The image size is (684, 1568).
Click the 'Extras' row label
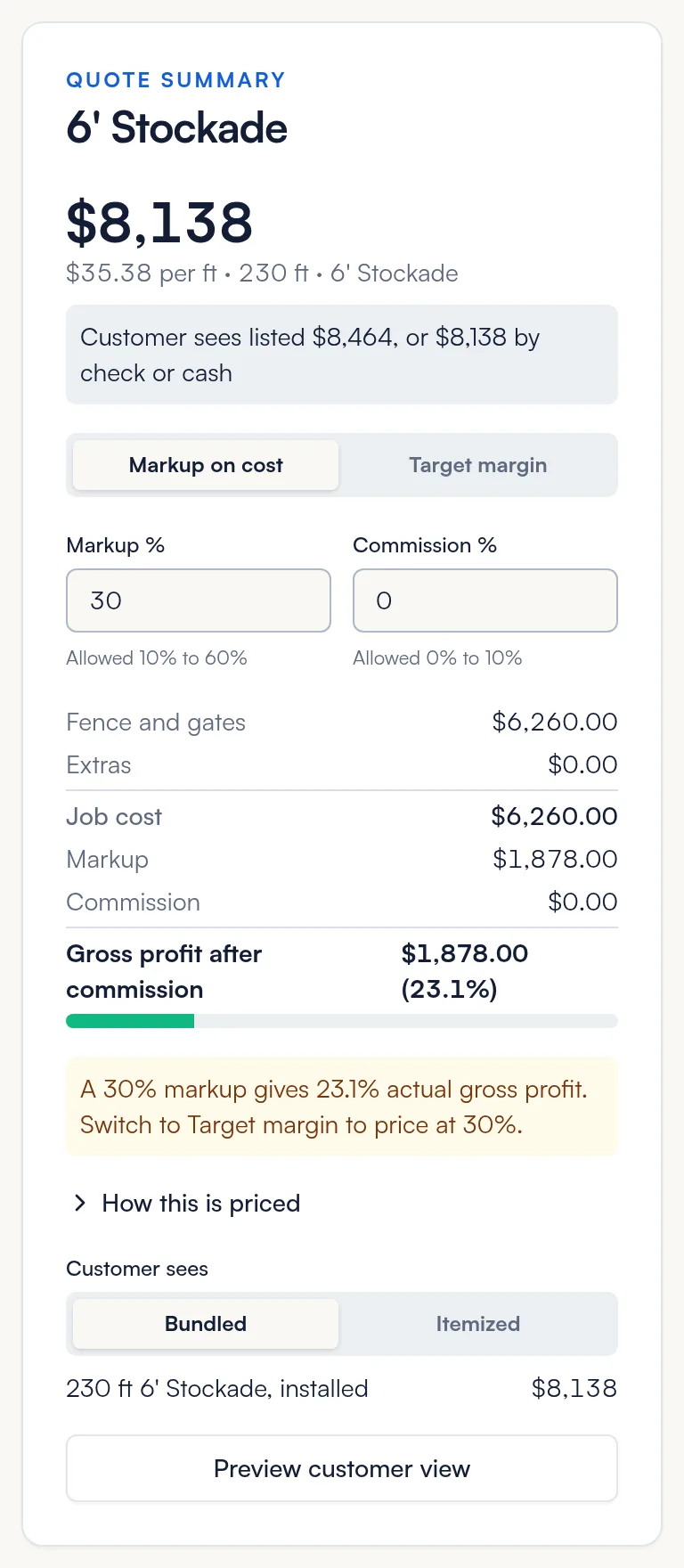pyautogui.click(x=99, y=765)
